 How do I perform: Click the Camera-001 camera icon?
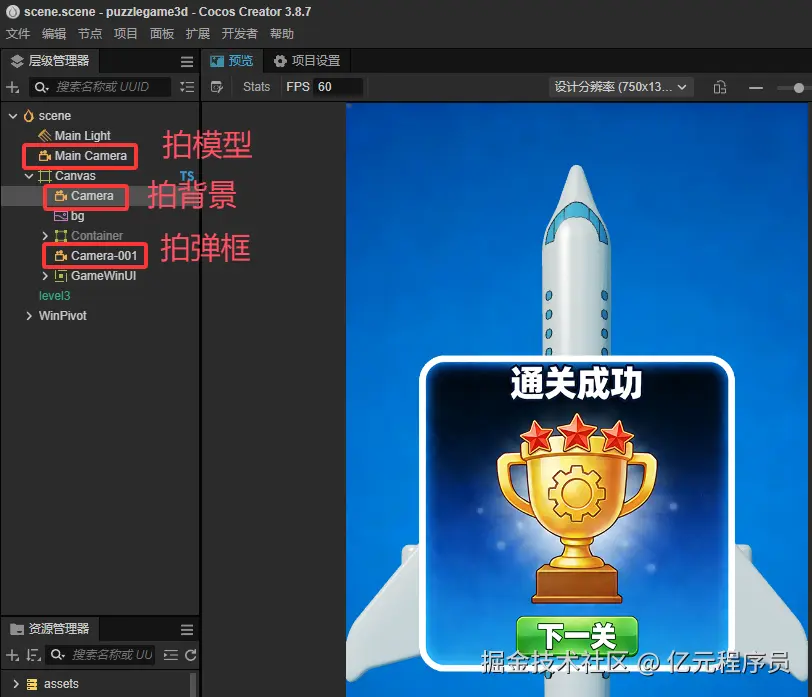(61, 256)
